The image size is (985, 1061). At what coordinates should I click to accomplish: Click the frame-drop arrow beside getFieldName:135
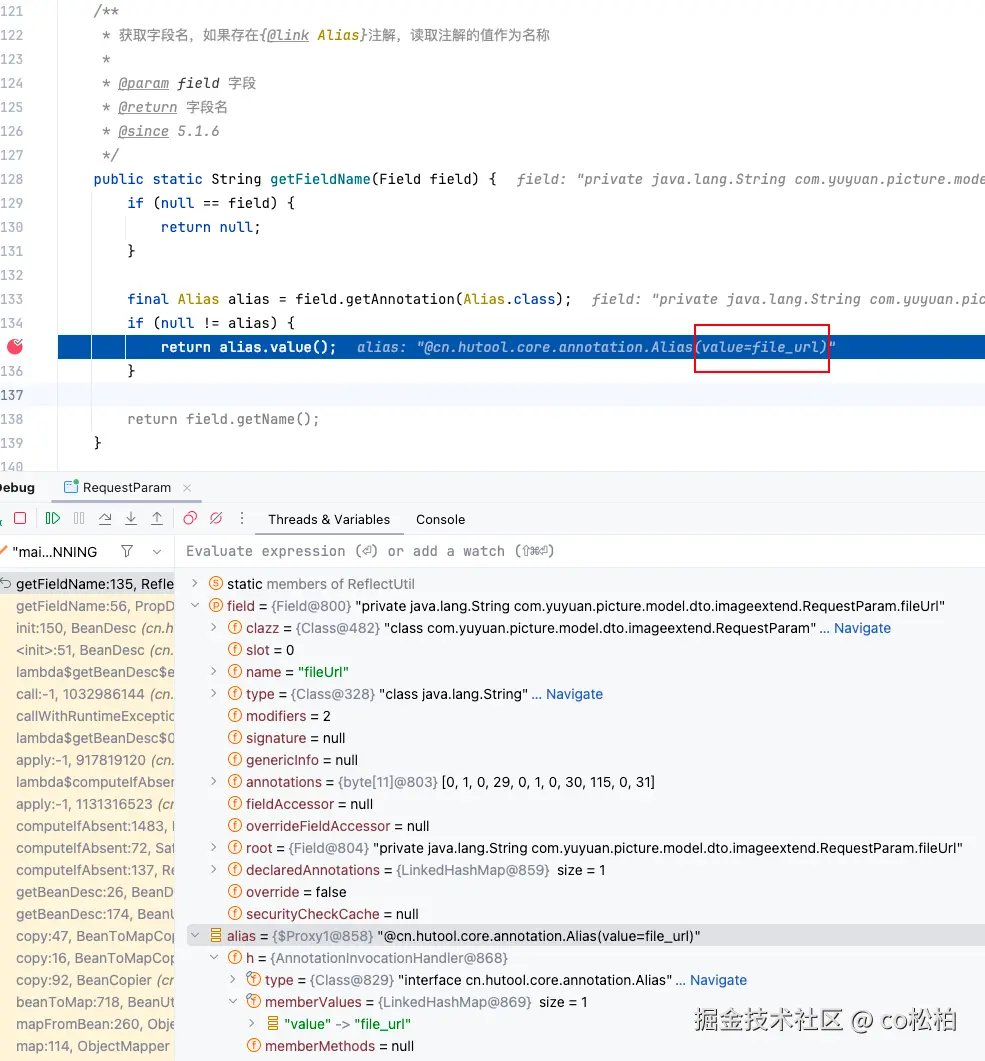coord(6,583)
